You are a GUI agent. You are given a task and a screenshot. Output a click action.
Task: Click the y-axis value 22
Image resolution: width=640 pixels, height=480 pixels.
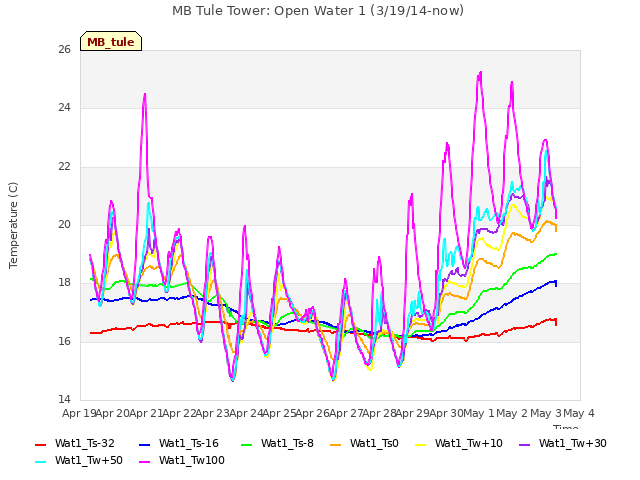point(64,166)
